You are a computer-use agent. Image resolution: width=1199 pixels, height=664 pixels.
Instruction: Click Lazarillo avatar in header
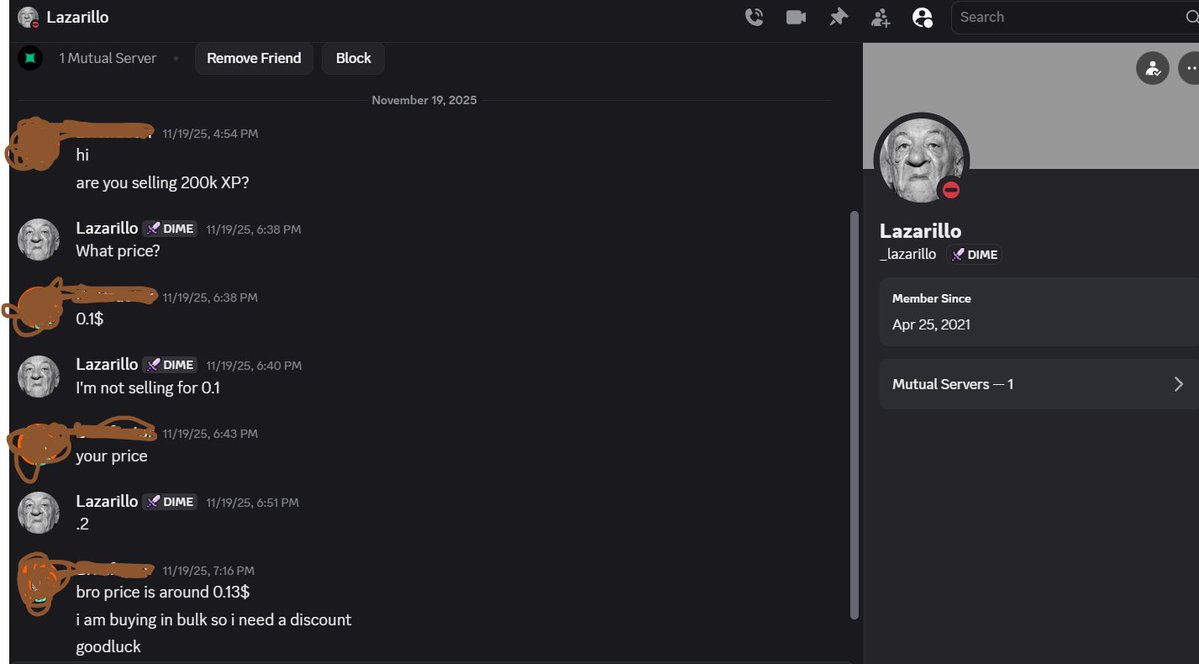point(28,17)
